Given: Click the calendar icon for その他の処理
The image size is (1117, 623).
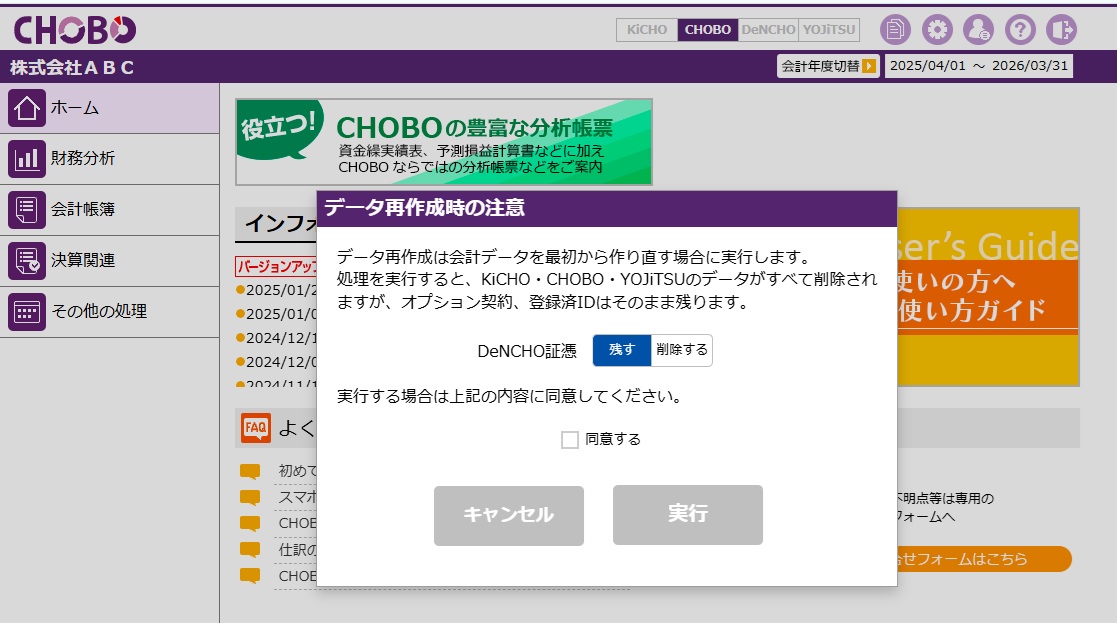Looking at the screenshot, I should (x=27, y=312).
